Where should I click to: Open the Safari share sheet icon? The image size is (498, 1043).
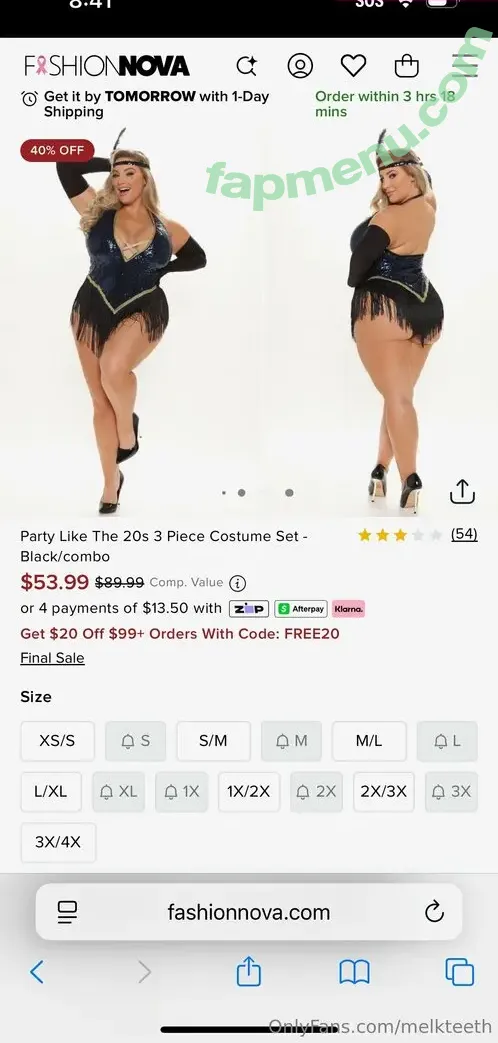pos(249,971)
